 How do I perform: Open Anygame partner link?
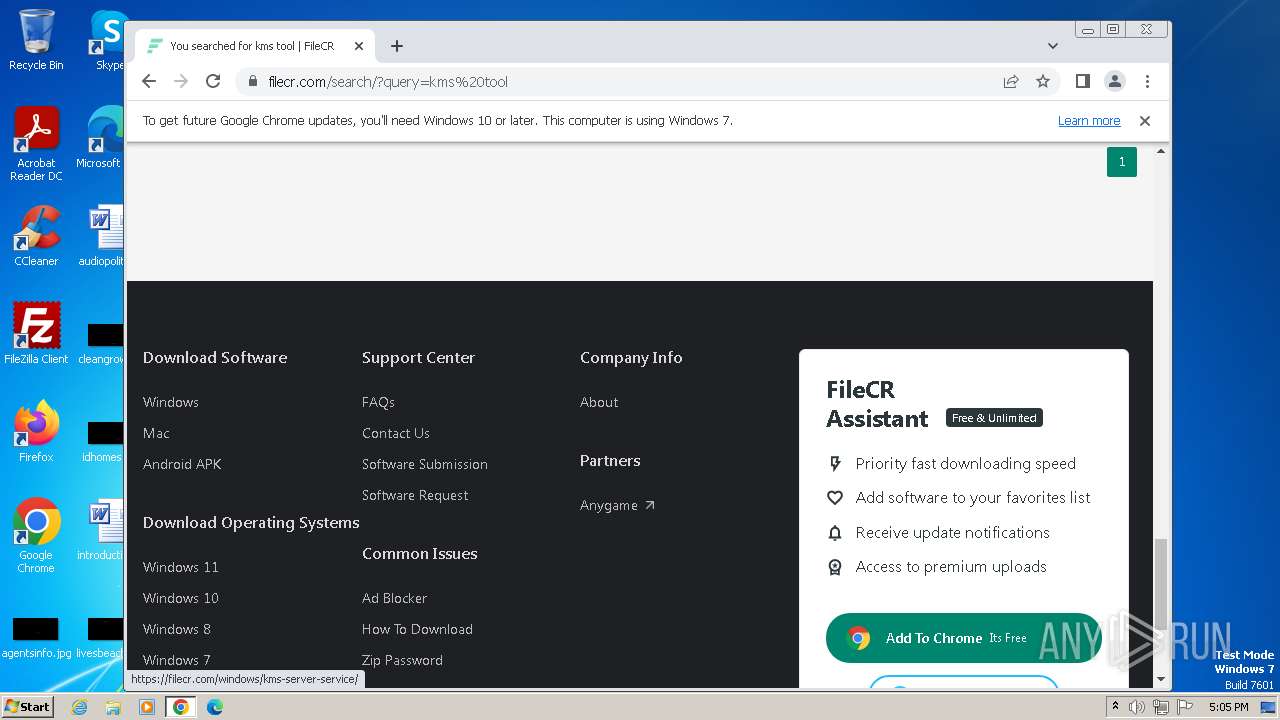point(617,505)
